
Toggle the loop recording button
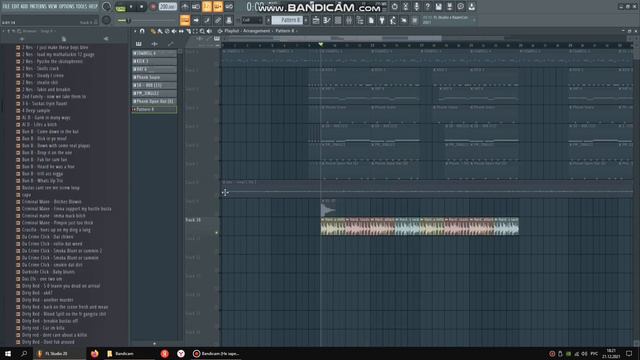pyautogui.click(x=229, y=7)
